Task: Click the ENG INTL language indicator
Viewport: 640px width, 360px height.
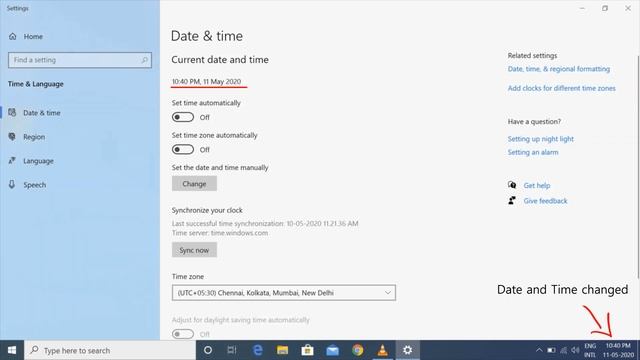Action: coord(590,350)
